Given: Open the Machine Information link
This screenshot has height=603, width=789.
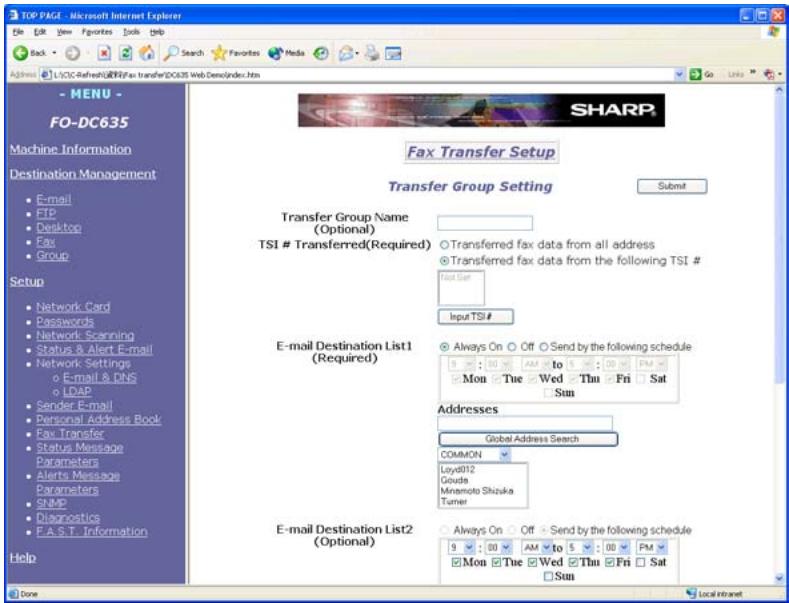Looking at the screenshot, I should coord(70,149).
